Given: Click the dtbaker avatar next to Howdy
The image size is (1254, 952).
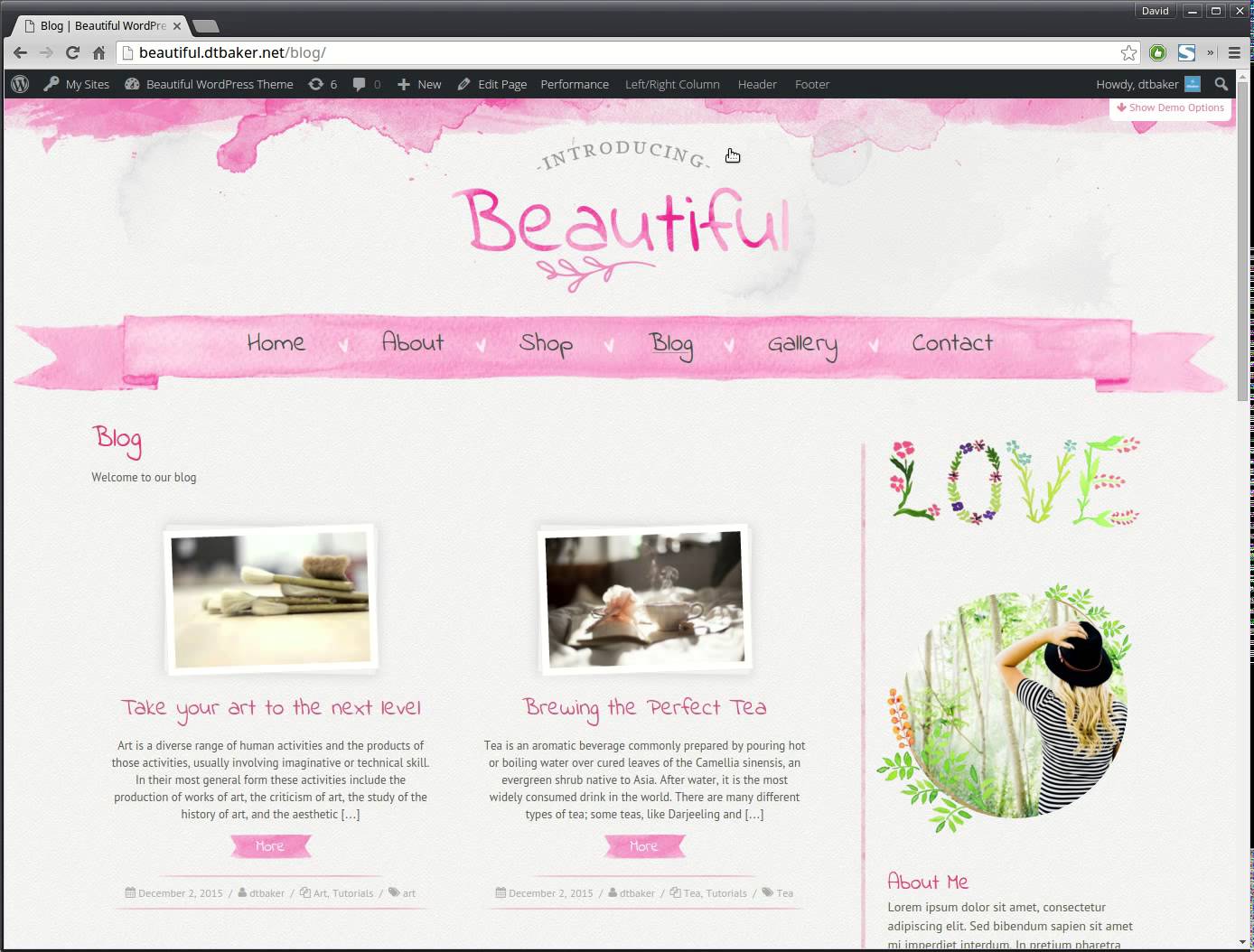Looking at the screenshot, I should click(1193, 84).
